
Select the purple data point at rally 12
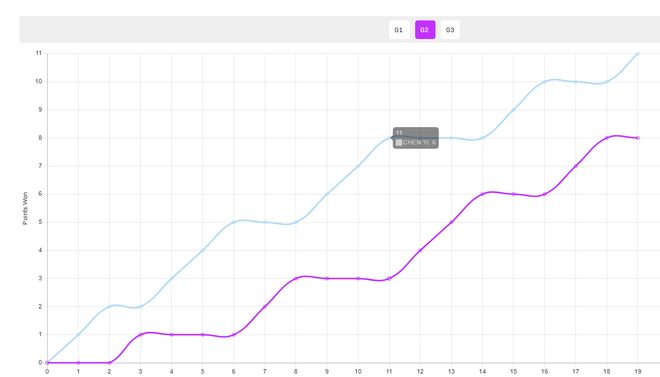click(x=420, y=250)
